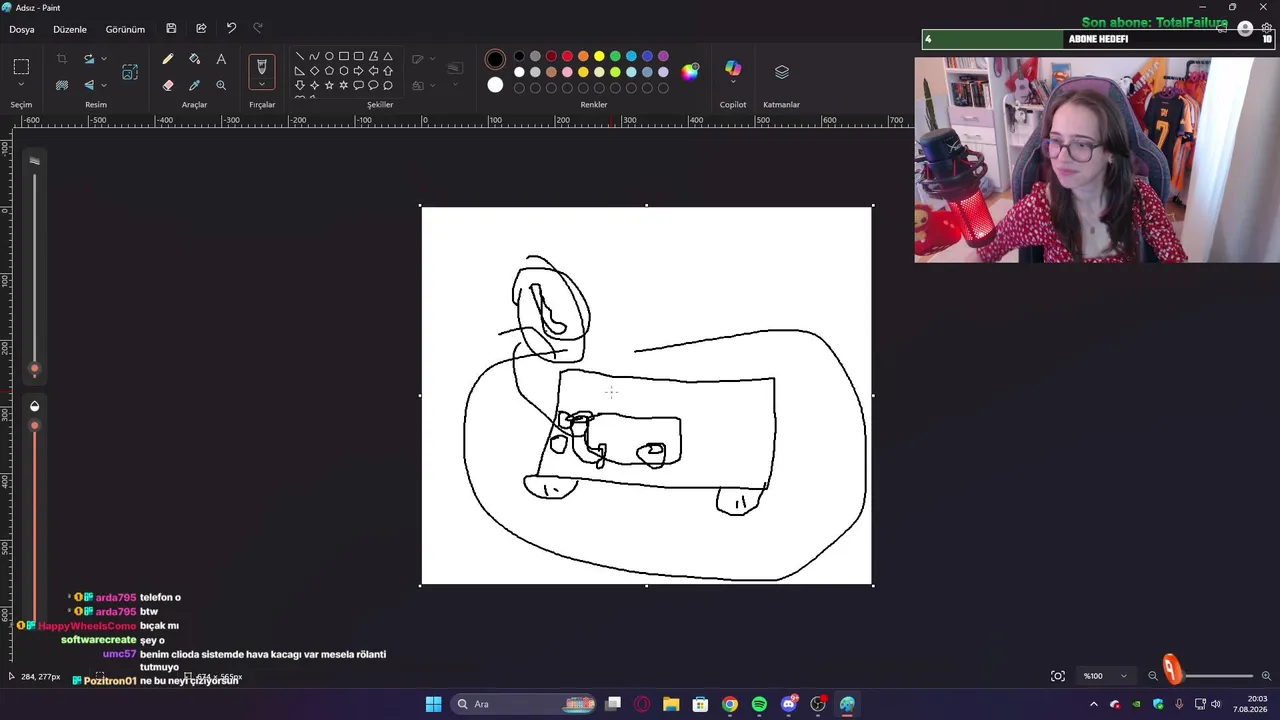Click the Save icon in title bar
Screen dimensions: 1280x720
click(172, 29)
